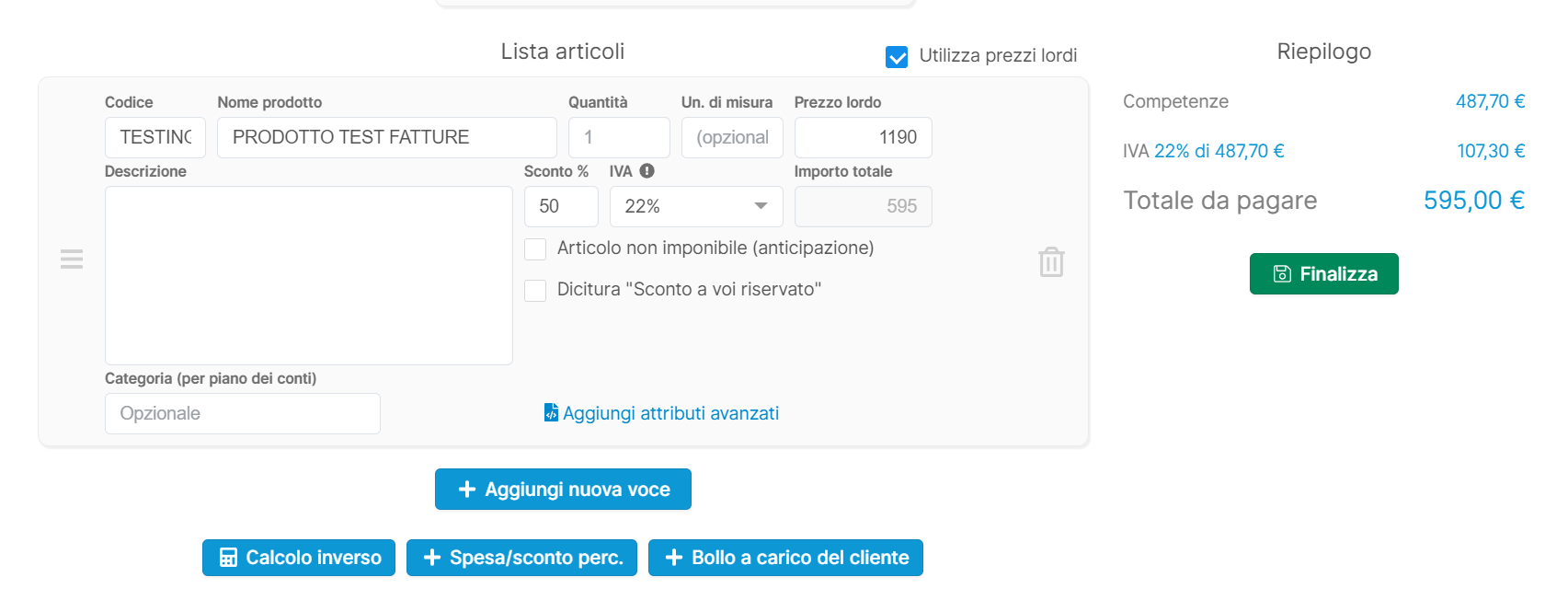Open the IVA 22% dropdown
Screen dimensions: 1568x600
point(695,206)
